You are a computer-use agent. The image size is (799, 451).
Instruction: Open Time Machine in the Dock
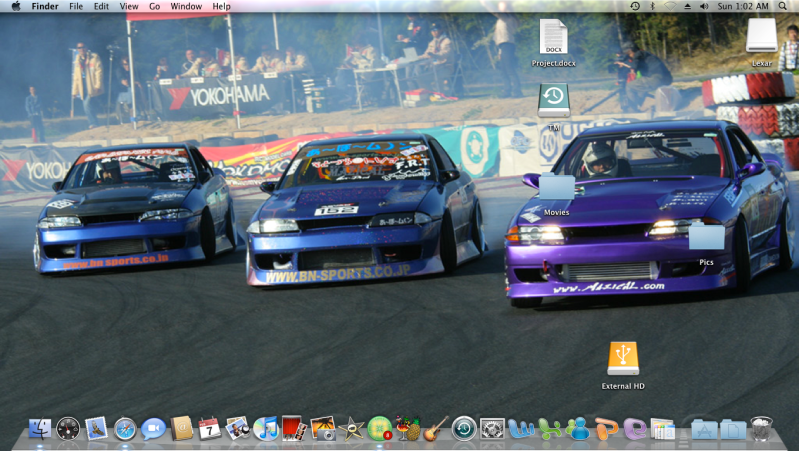[464, 429]
